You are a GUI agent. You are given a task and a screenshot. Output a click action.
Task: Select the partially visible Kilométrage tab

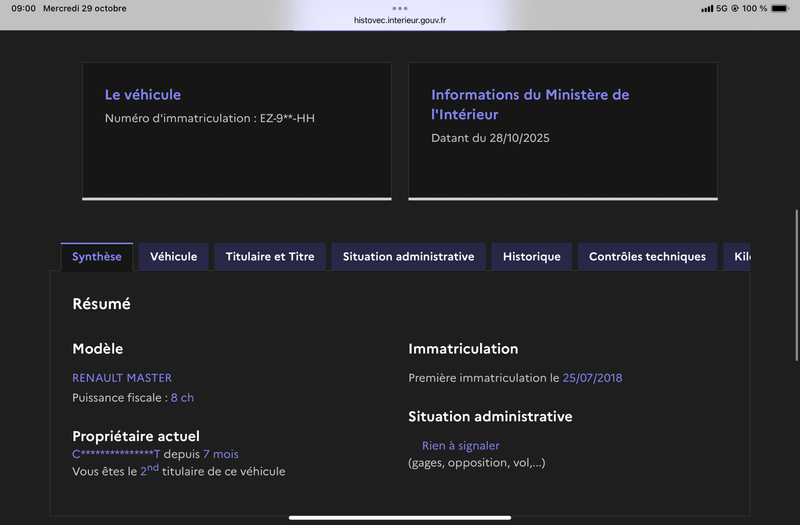(x=740, y=257)
